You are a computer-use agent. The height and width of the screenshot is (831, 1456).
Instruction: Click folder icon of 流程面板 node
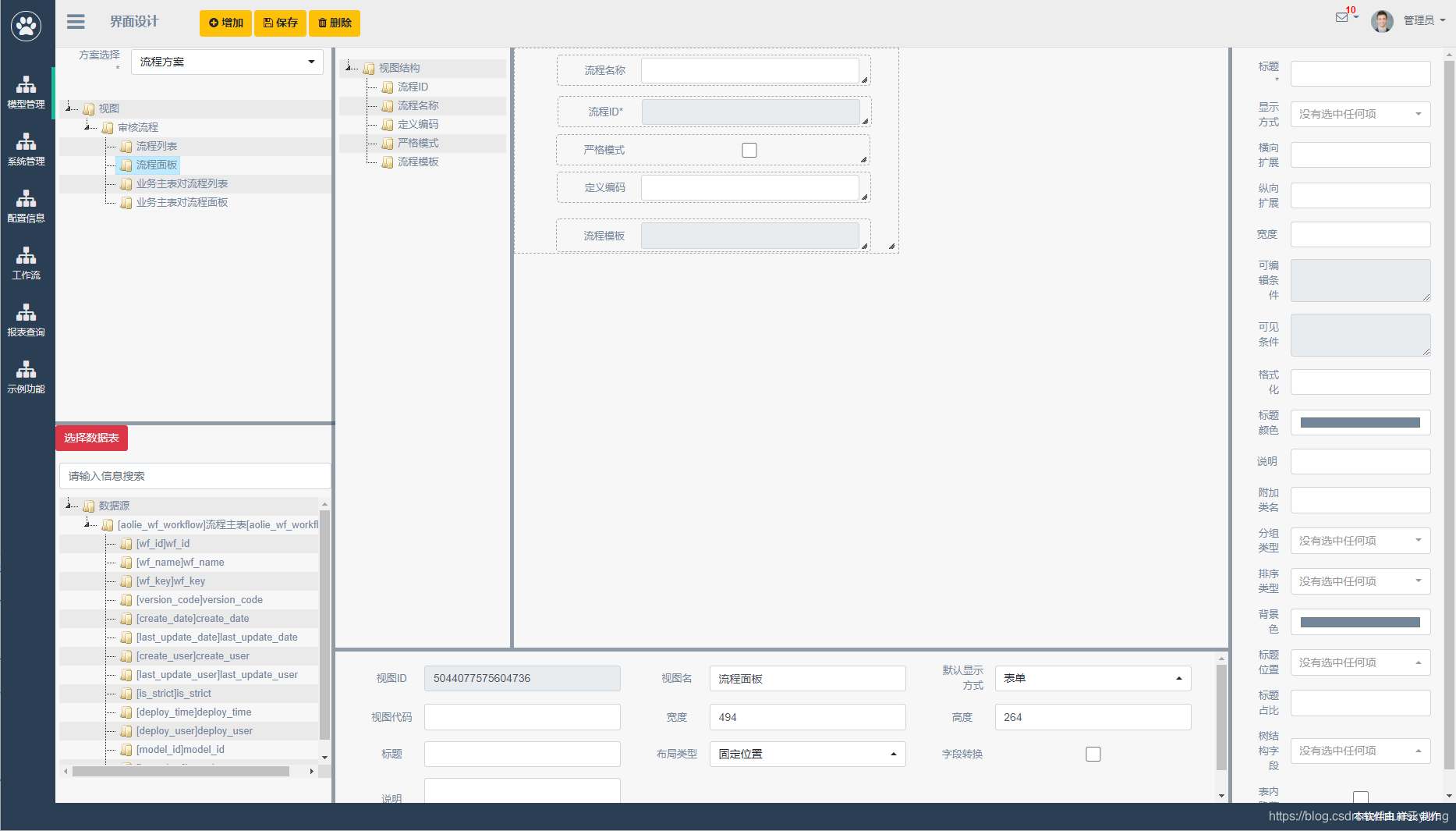click(x=126, y=165)
